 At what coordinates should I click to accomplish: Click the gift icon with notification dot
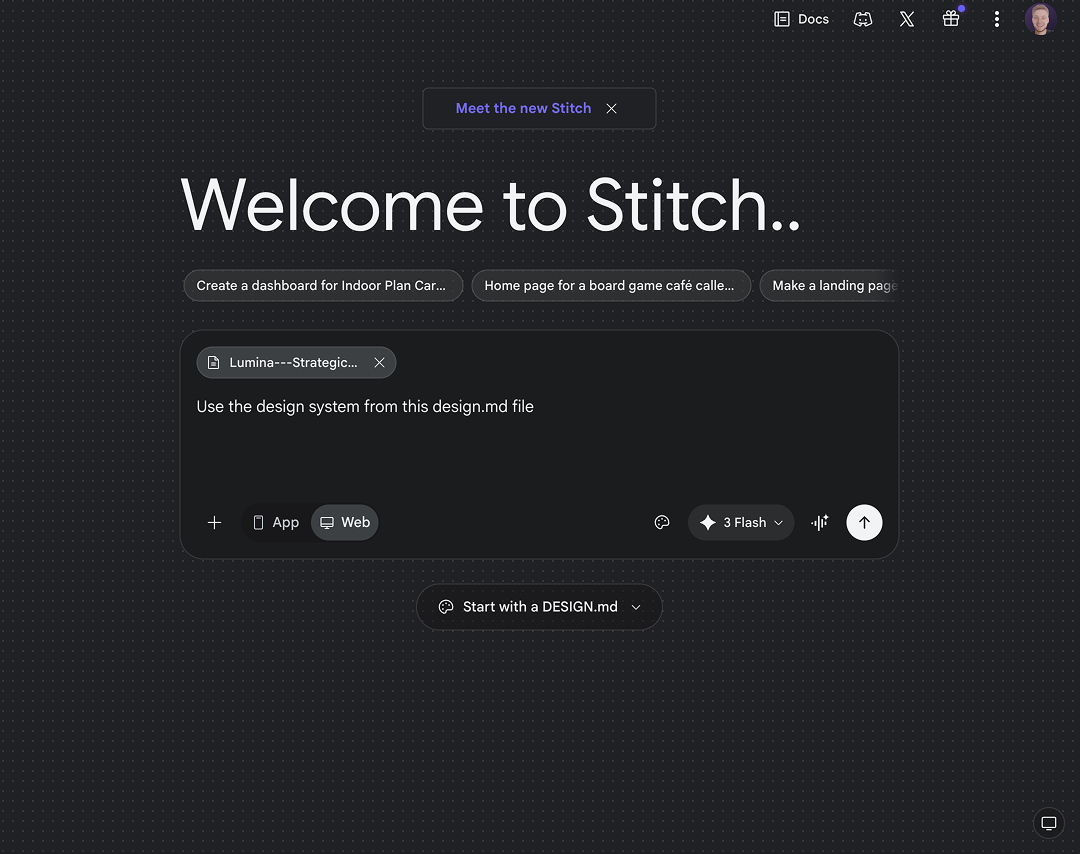(x=951, y=19)
